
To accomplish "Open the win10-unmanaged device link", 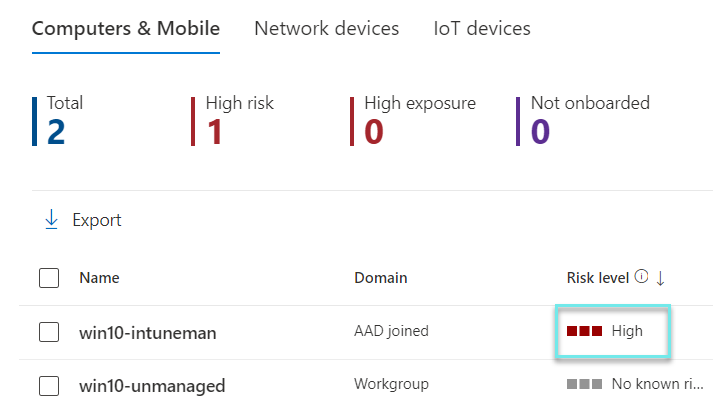I will 152,386.
